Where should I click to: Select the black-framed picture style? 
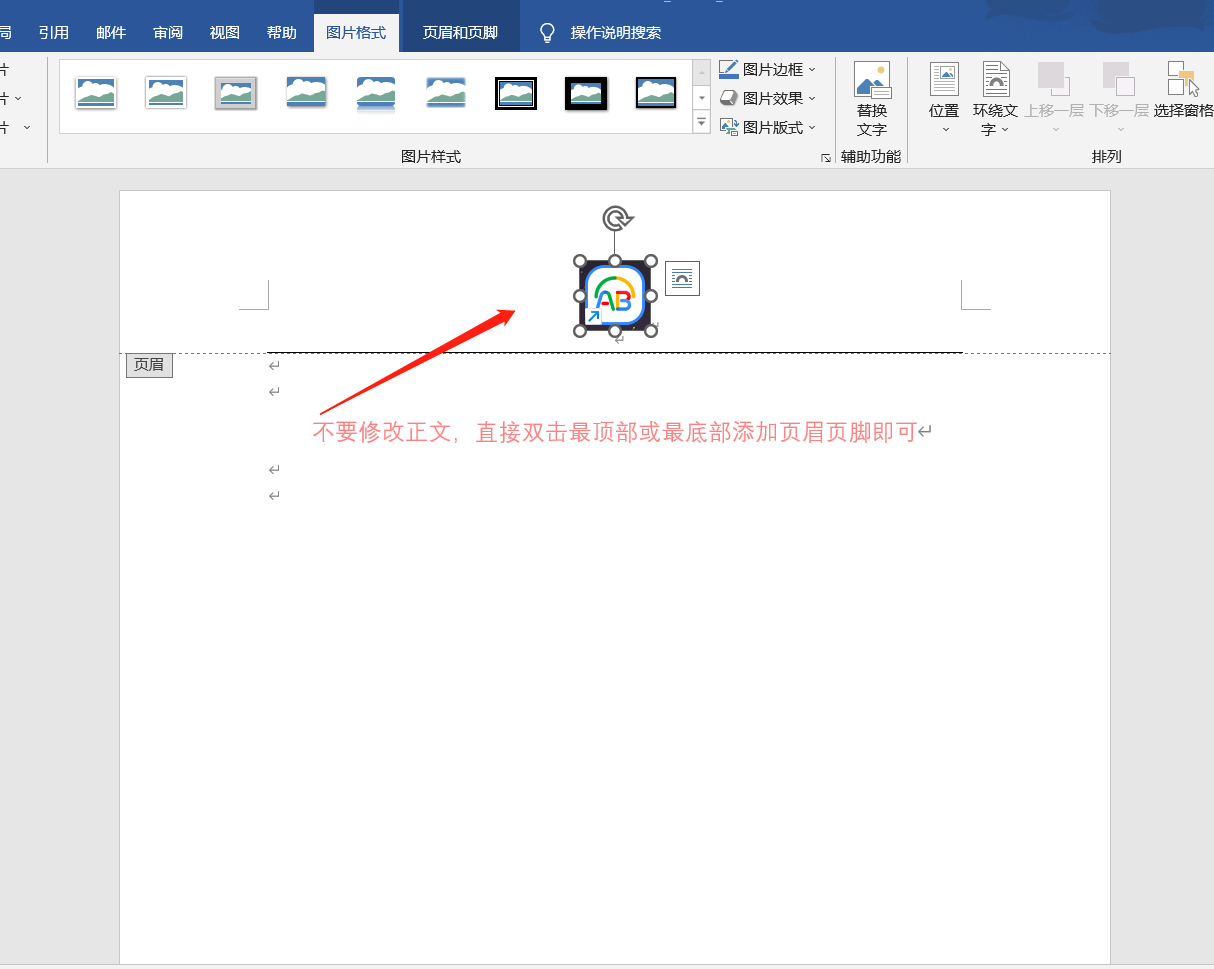[585, 92]
